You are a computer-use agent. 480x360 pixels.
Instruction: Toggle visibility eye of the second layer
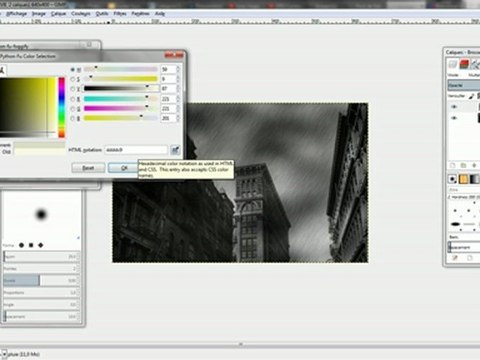(454, 118)
